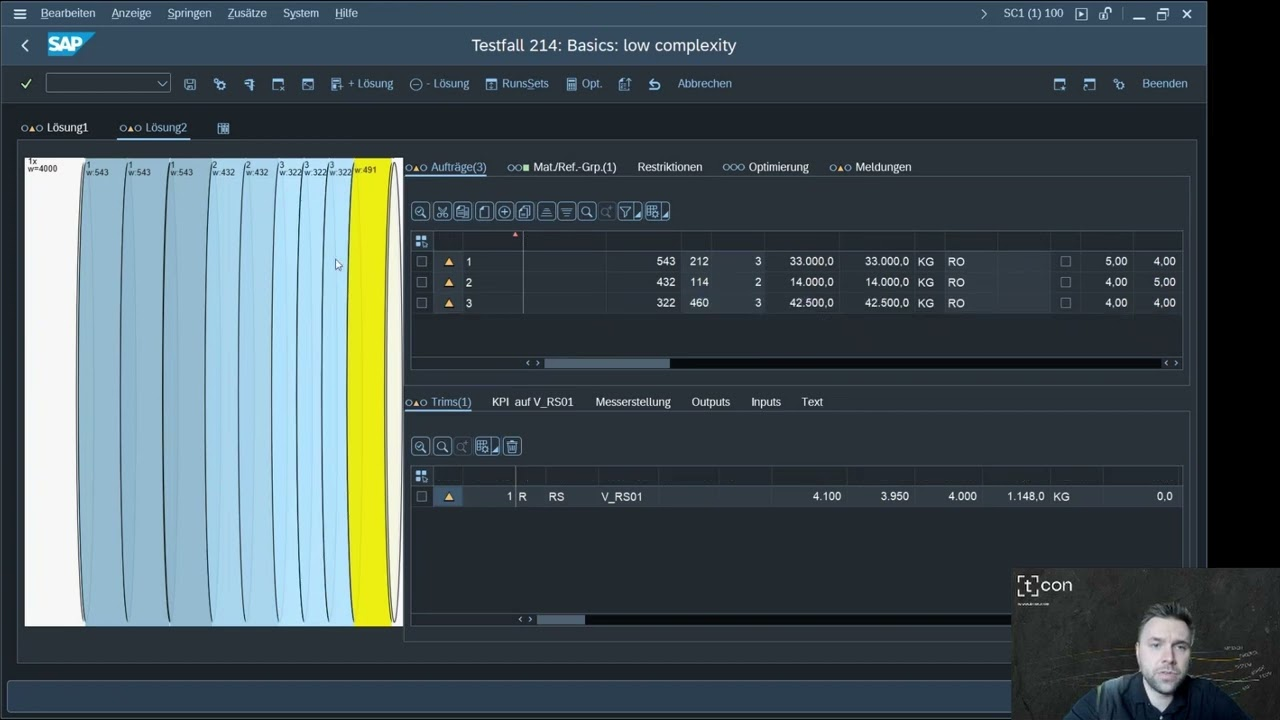Tick the row checkbox for order 1
The height and width of the screenshot is (720, 1280).
coord(422,262)
